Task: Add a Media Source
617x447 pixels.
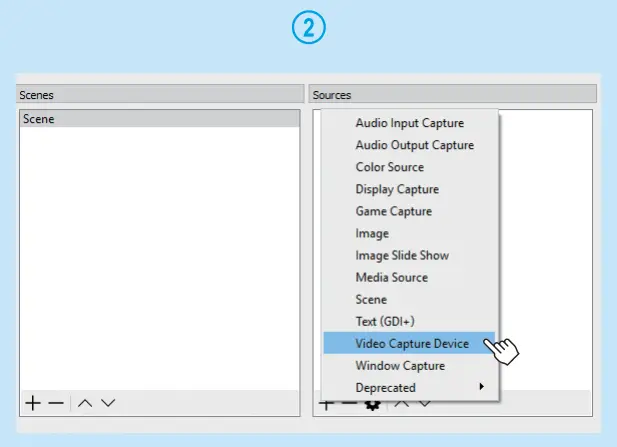Action: [409, 277]
